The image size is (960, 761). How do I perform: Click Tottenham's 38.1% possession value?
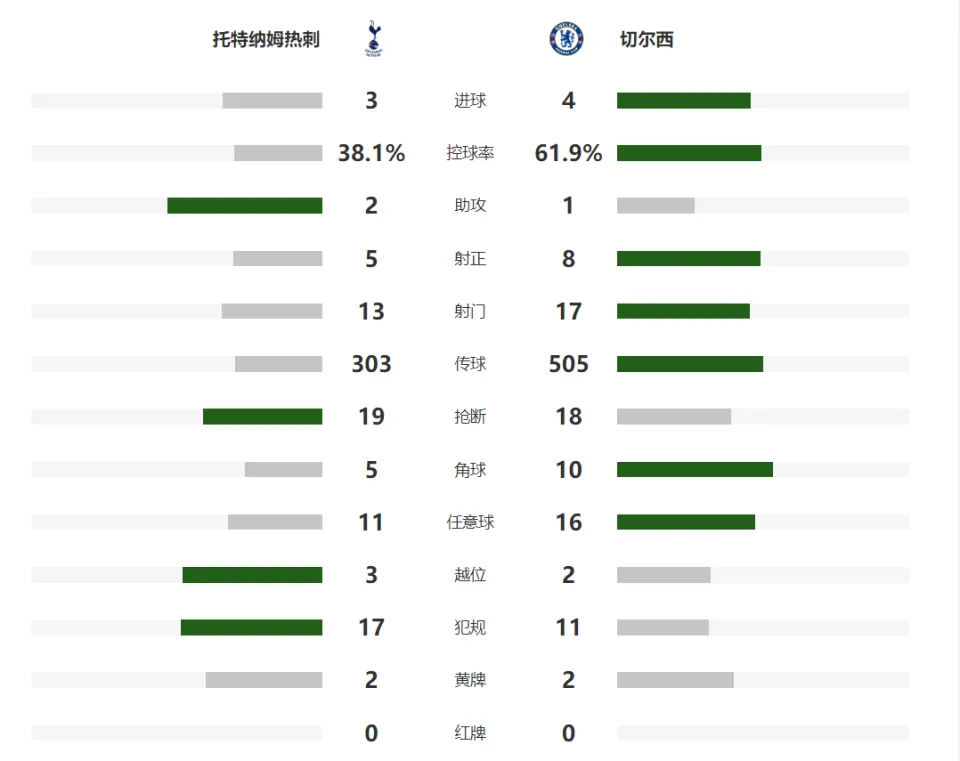pos(371,153)
